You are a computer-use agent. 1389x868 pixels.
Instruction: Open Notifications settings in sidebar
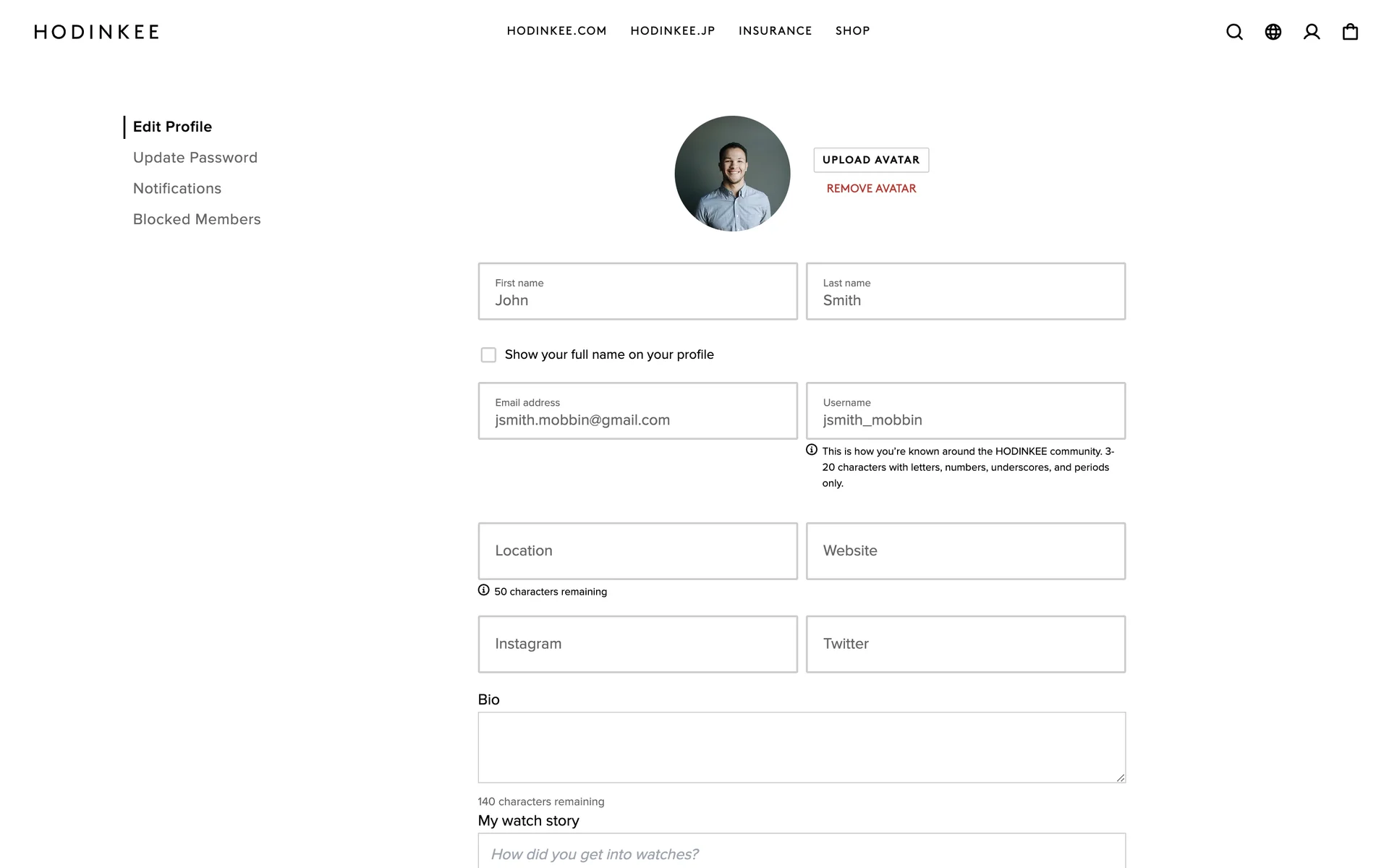[x=177, y=189]
